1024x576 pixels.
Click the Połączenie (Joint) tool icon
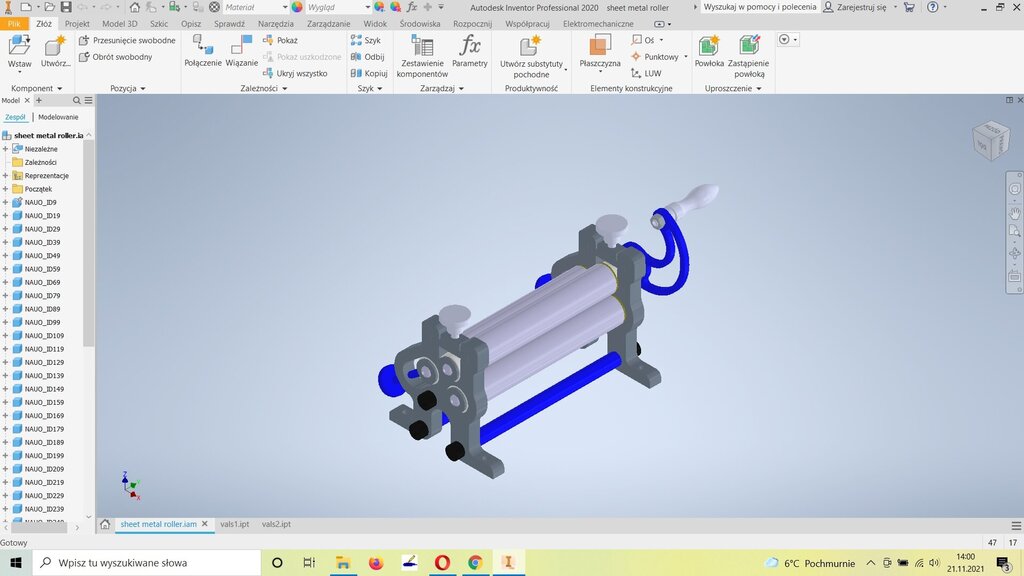203,46
